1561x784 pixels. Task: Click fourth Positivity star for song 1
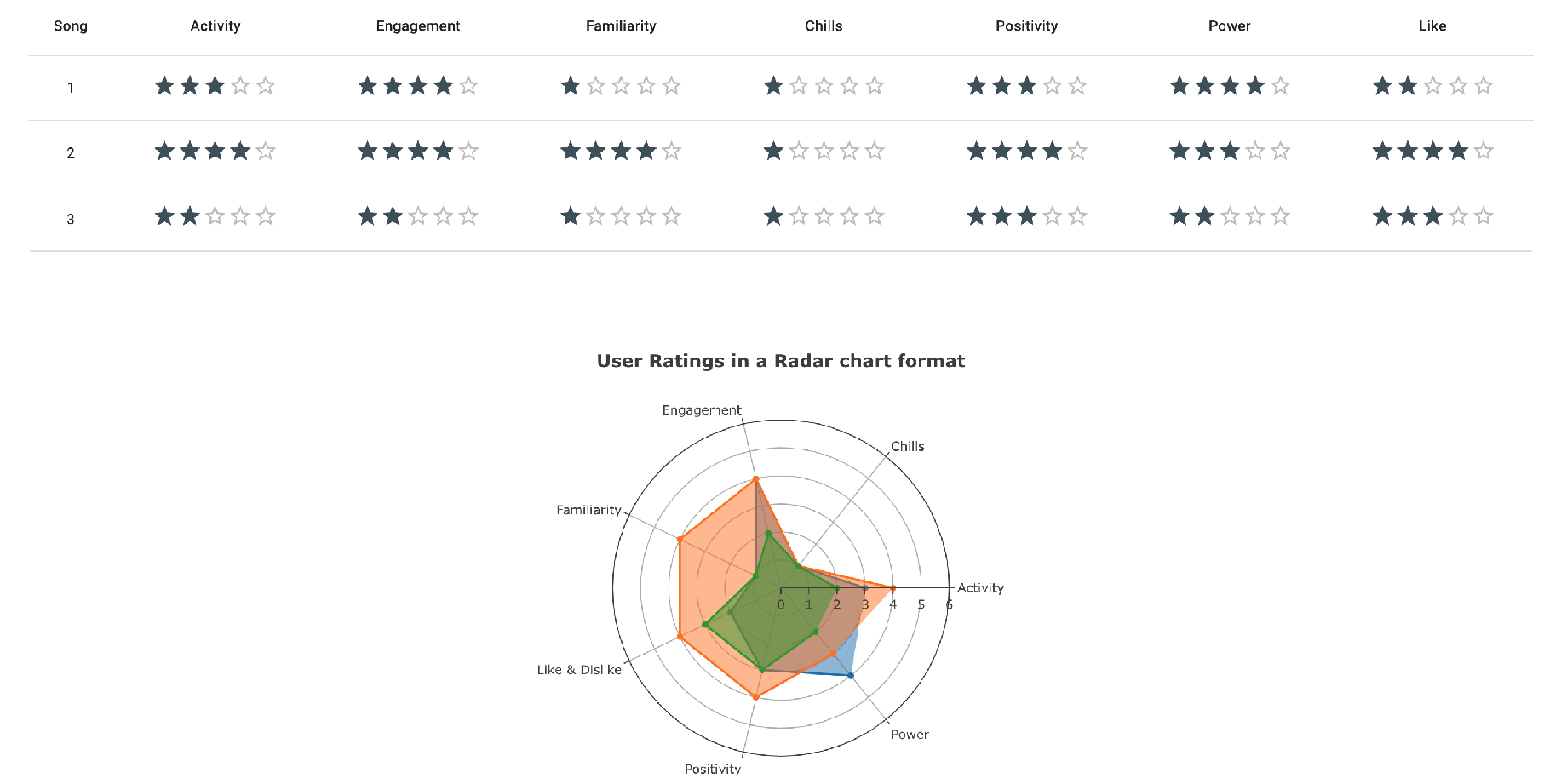click(1053, 85)
